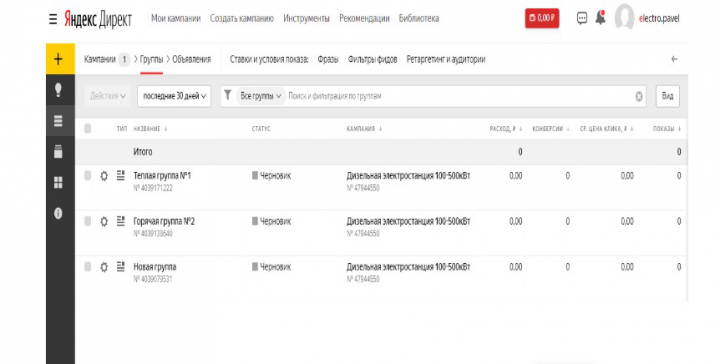Viewport: 720px width, 364px height.
Task: Click the Черновик status of Теплая группа №1
Action: [271, 176]
